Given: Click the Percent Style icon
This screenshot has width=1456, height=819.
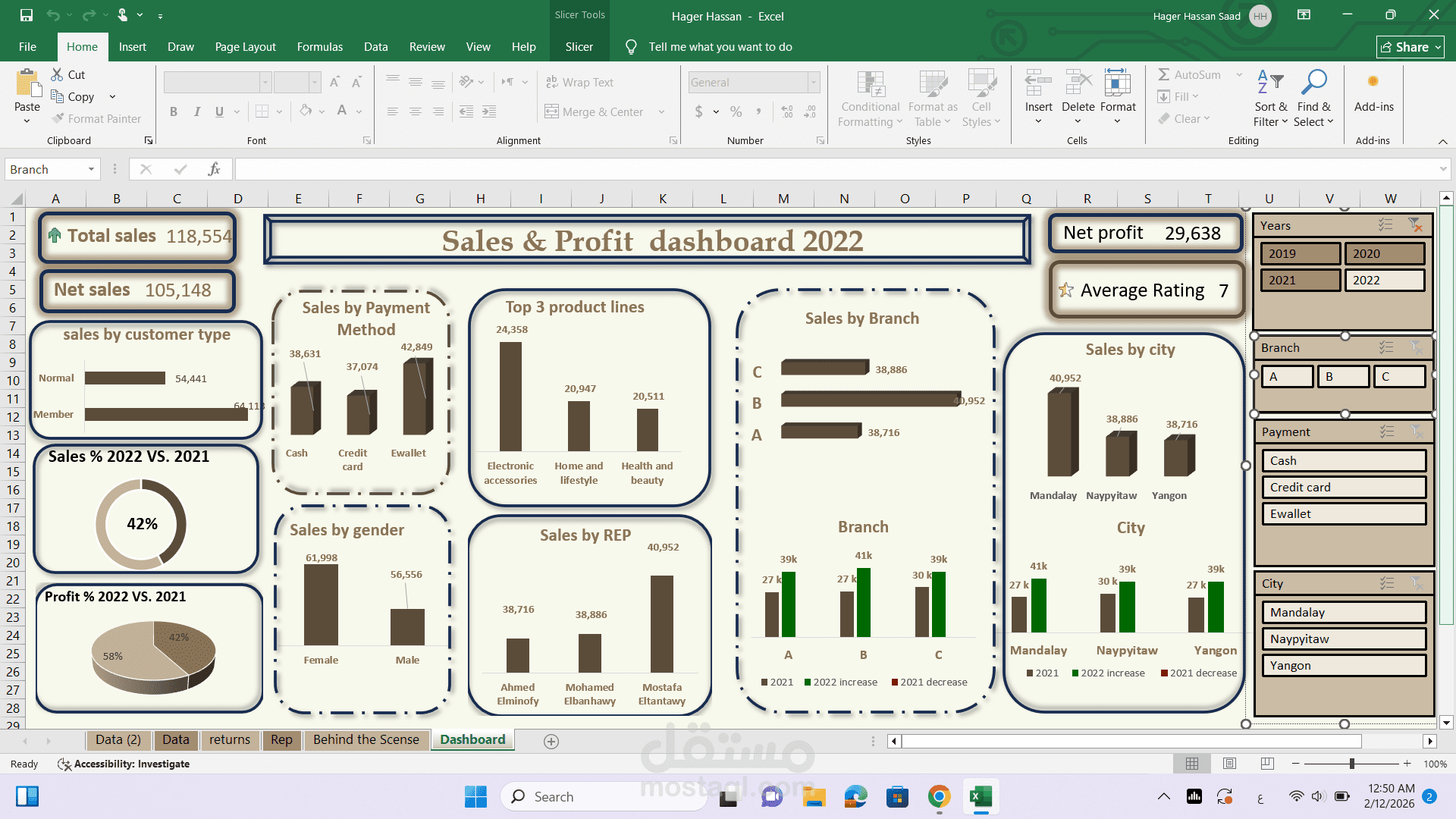Looking at the screenshot, I should [x=735, y=111].
